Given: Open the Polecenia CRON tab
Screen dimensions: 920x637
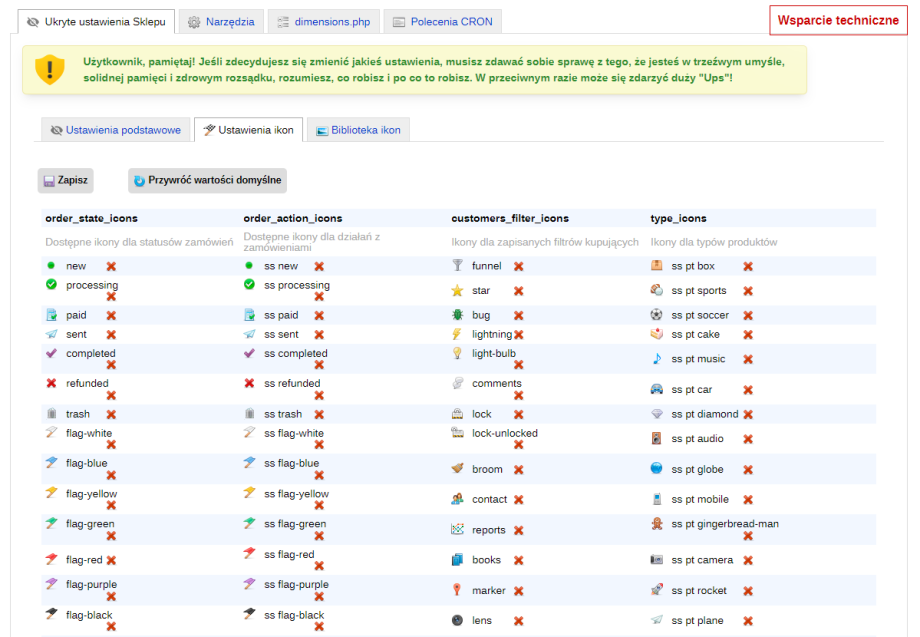Looking at the screenshot, I should [x=442, y=21].
